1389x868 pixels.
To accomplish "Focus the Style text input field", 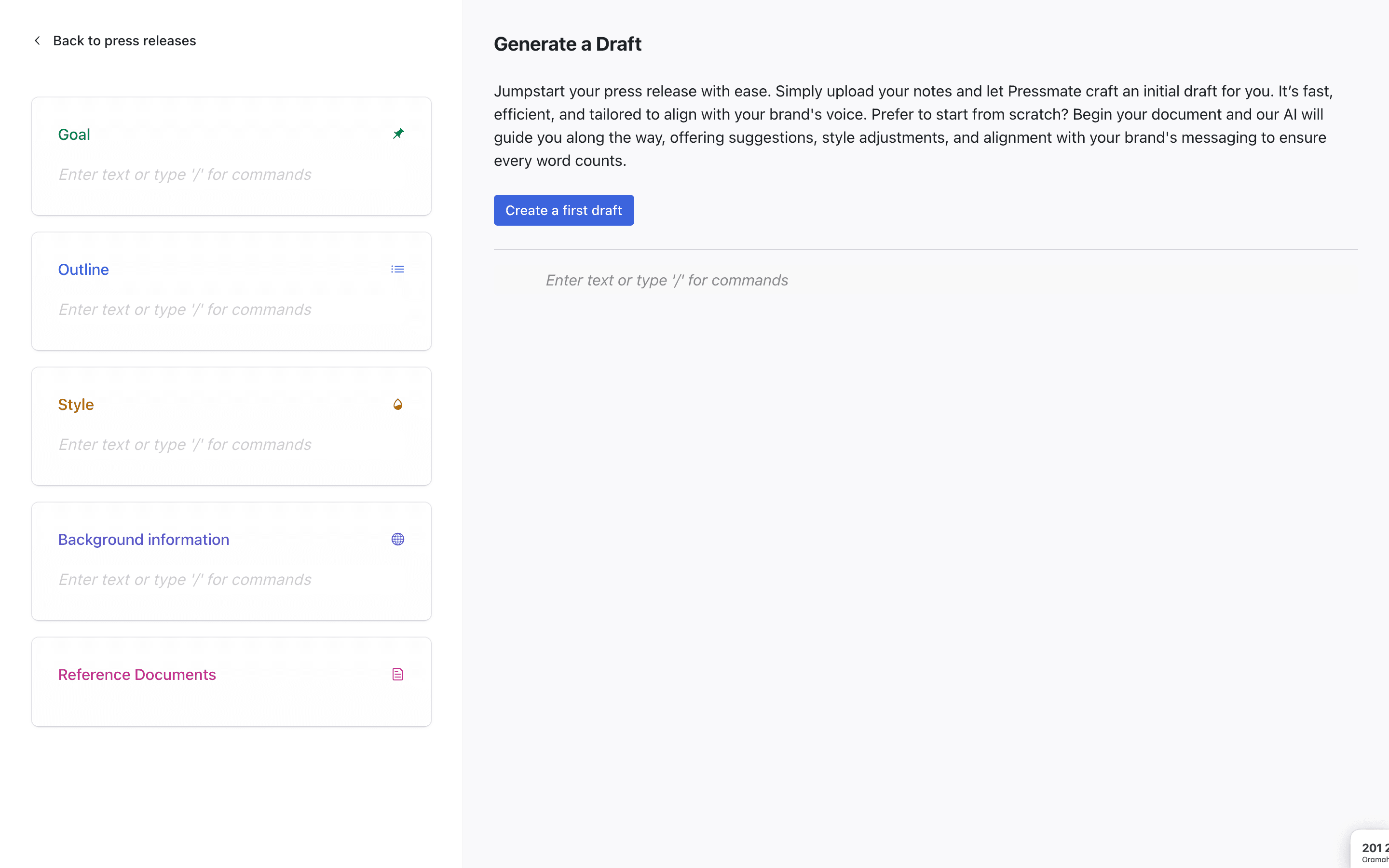I will coord(231,444).
